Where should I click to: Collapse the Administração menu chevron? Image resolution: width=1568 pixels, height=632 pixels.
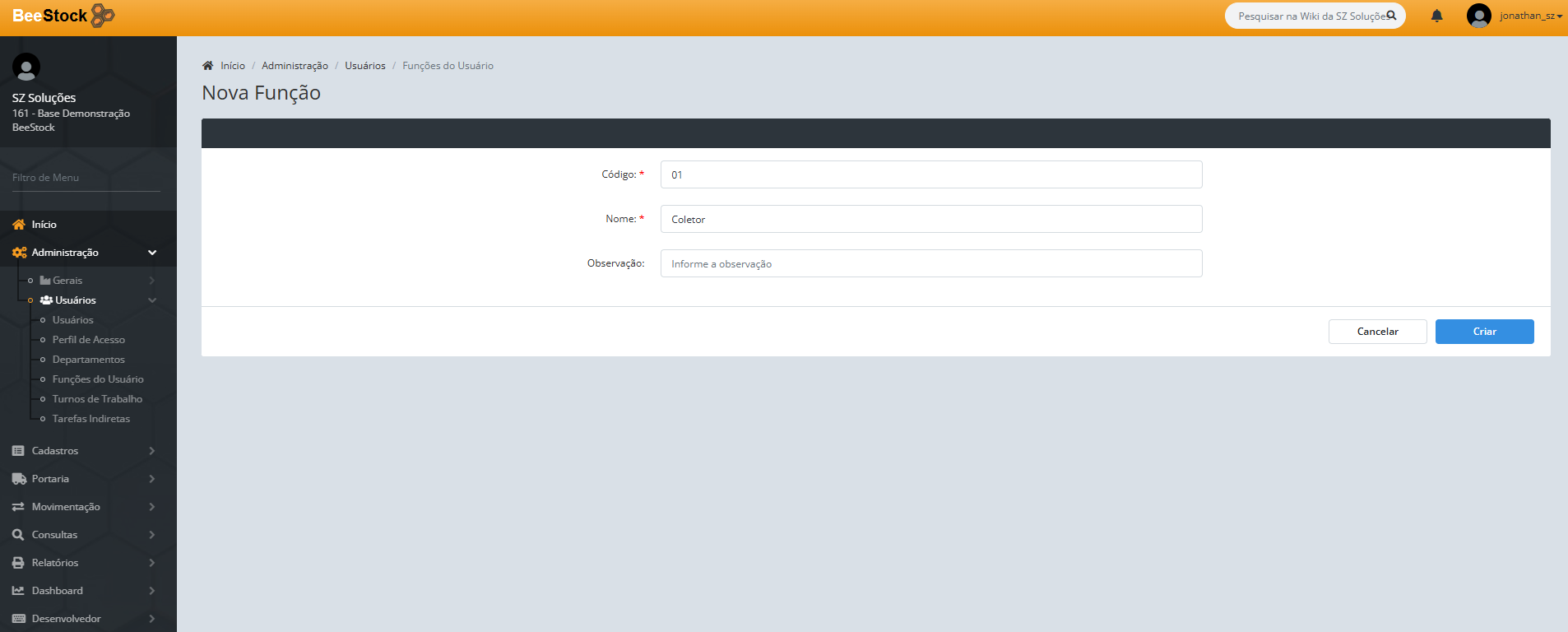[152, 253]
